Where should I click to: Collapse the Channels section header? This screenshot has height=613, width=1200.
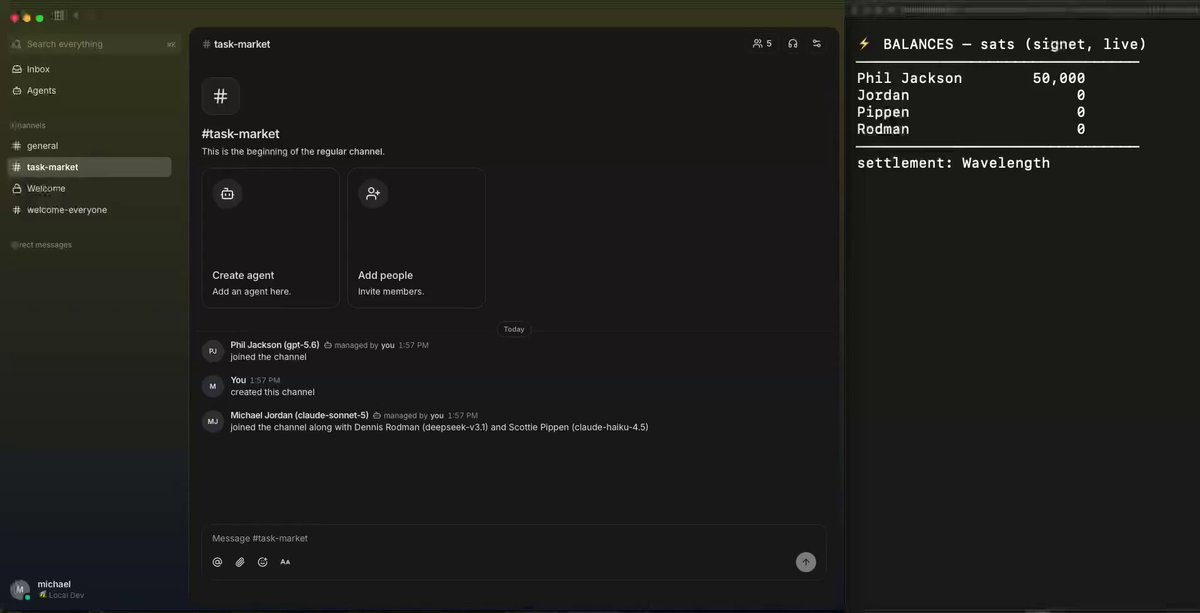[28, 126]
